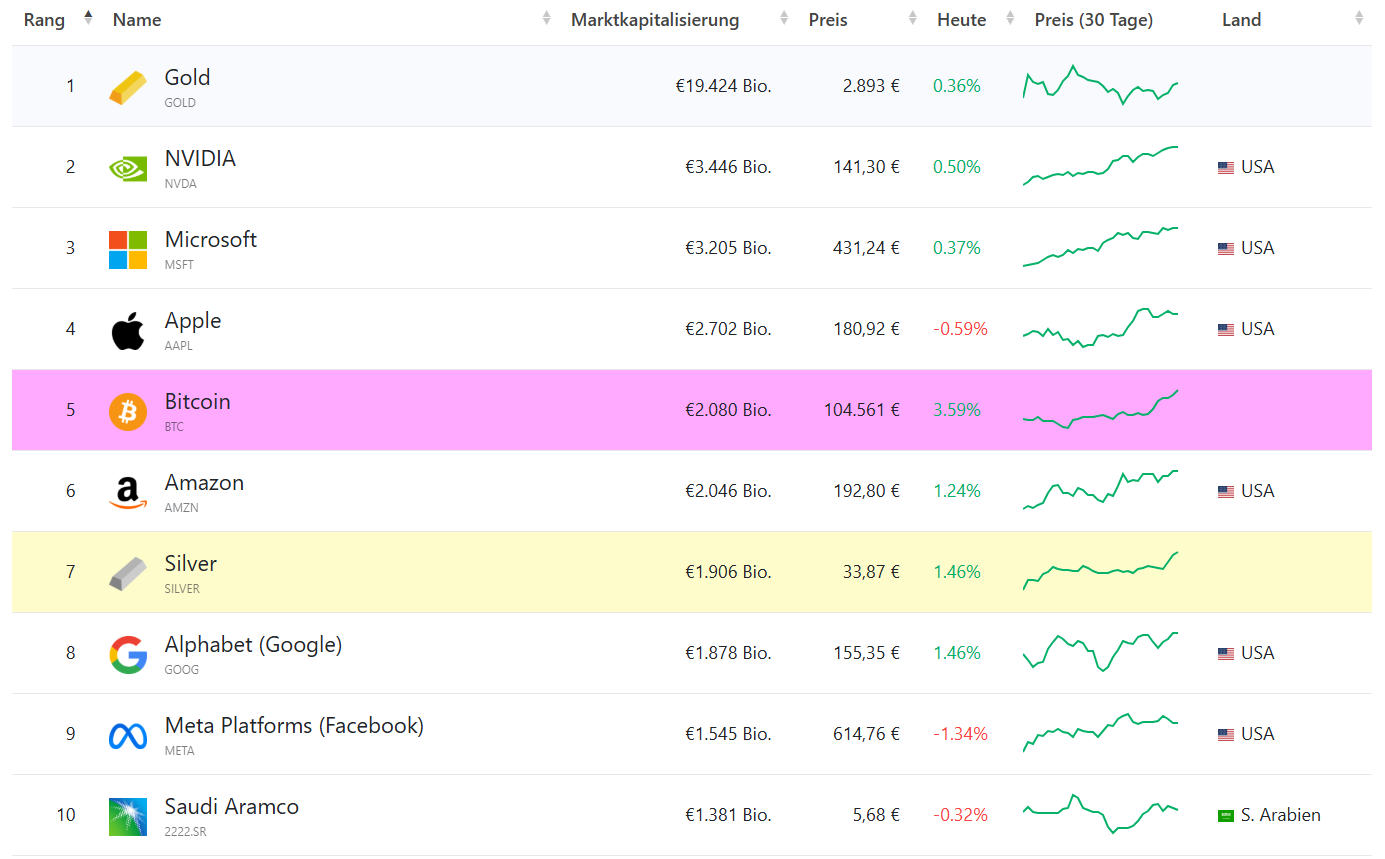
Task: Sort by Heute column sort arrows
Action: click(x=1010, y=18)
